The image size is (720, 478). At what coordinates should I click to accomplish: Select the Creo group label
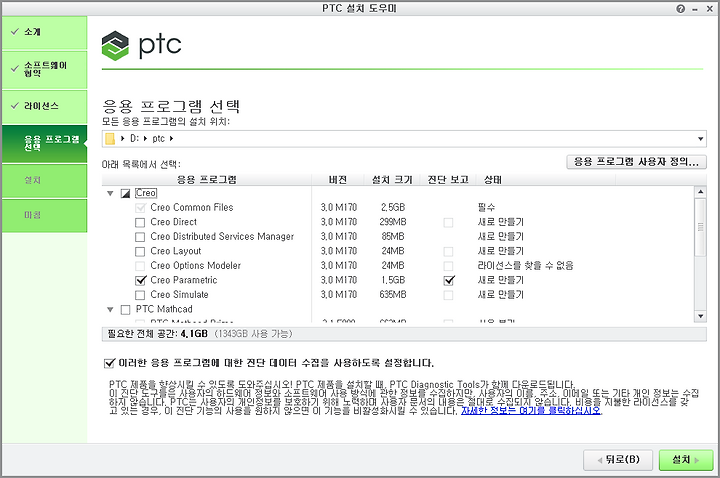146,193
